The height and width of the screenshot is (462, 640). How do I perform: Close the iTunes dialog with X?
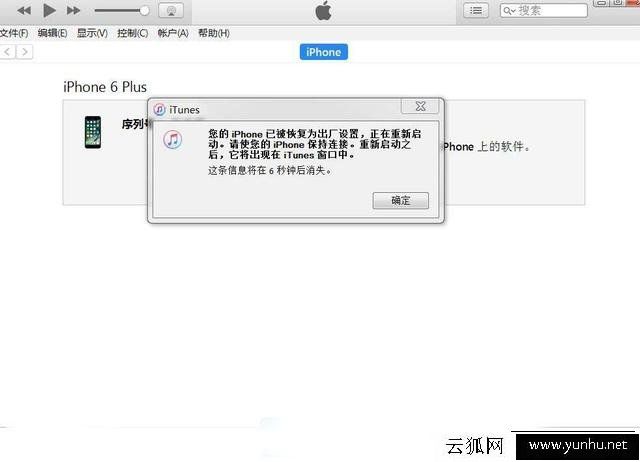(420, 107)
